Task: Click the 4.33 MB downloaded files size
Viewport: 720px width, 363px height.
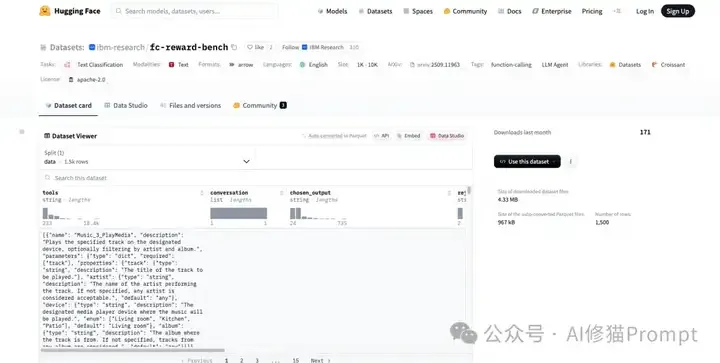Action: (x=508, y=200)
